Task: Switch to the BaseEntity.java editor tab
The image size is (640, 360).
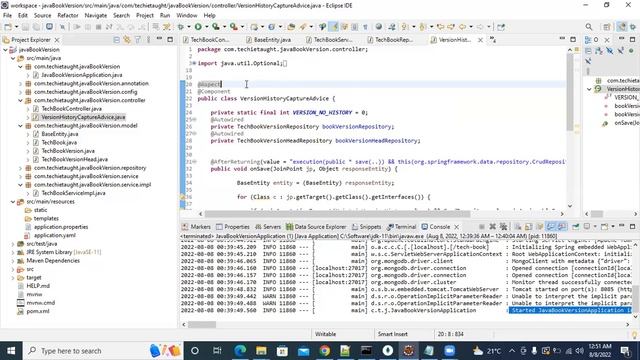Action: coord(268,40)
